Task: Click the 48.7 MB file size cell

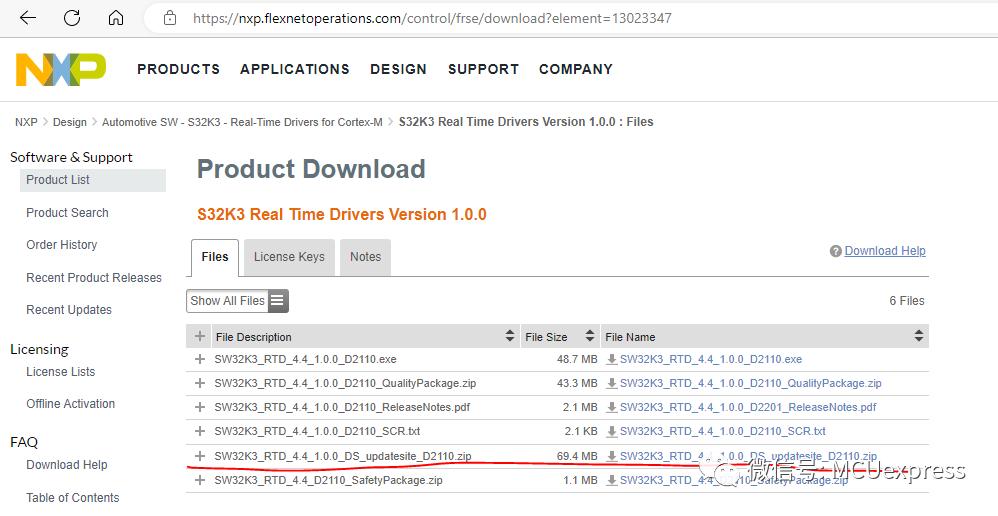Action: coord(577,359)
